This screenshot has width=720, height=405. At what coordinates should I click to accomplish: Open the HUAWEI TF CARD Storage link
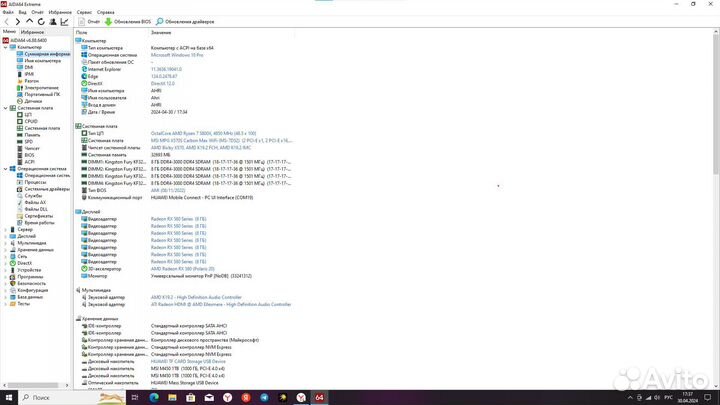[x=188, y=361]
